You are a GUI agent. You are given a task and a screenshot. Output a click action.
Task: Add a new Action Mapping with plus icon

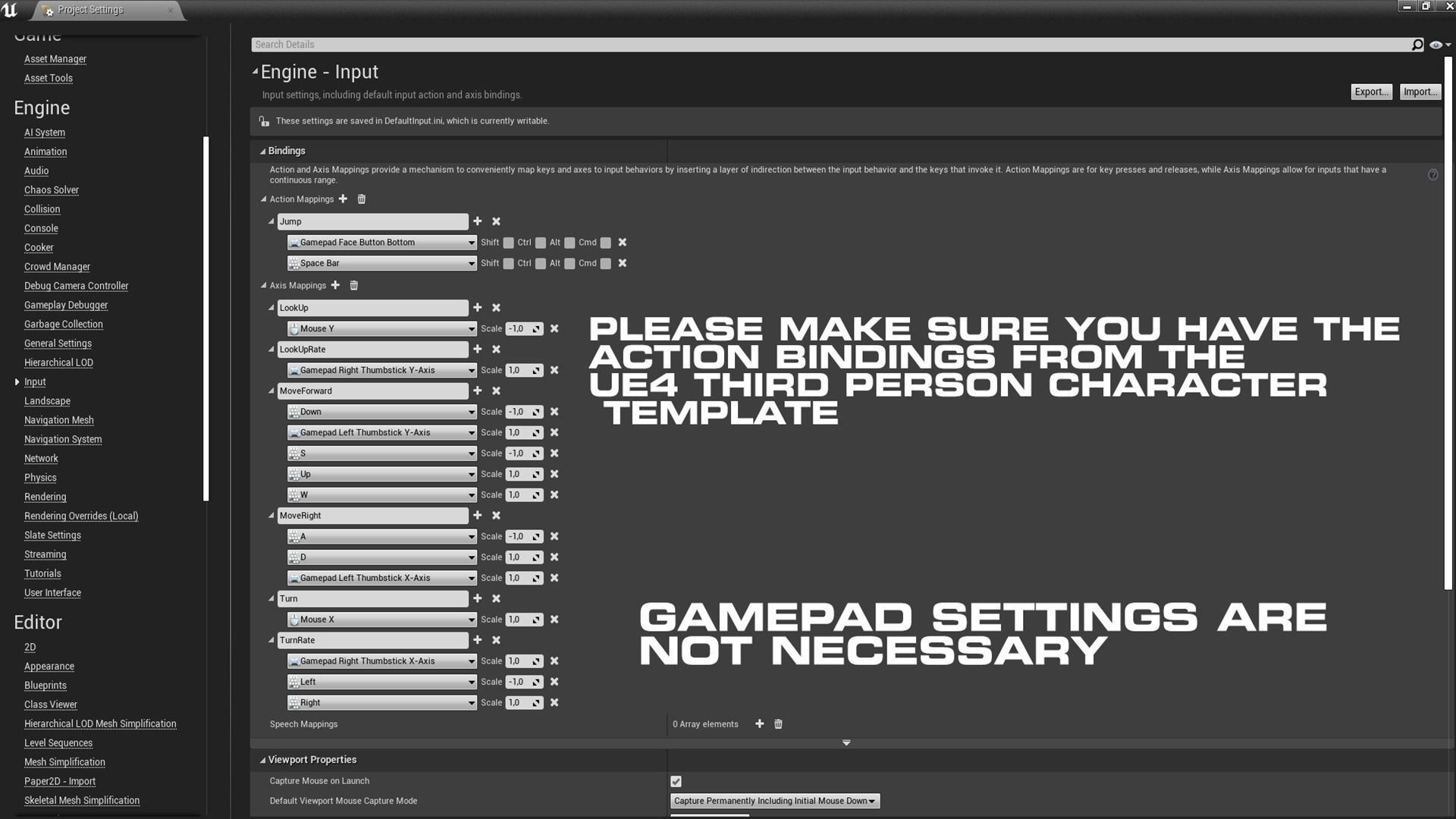click(x=343, y=199)
